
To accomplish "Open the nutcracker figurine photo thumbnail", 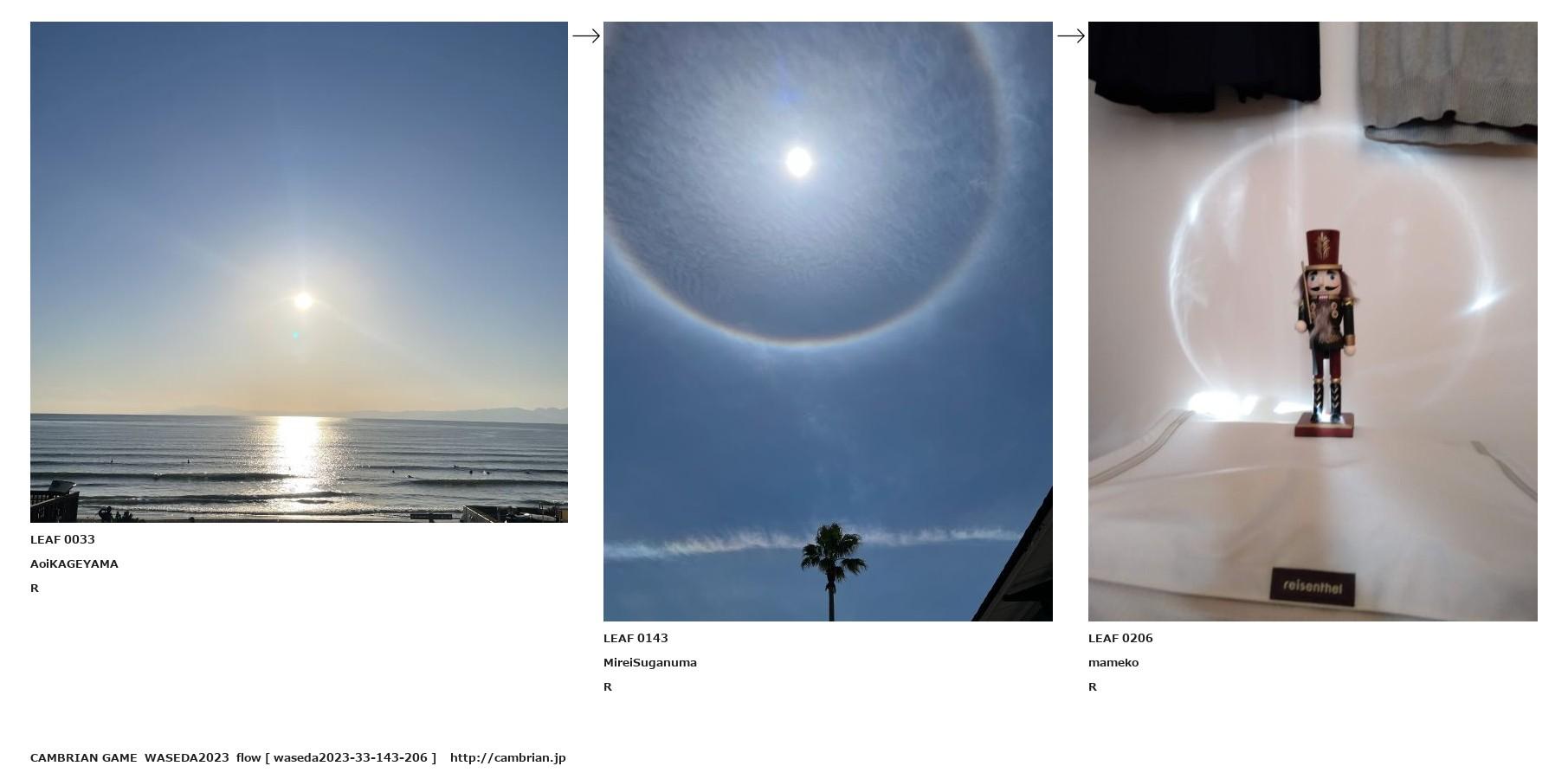I will pos(1313,321).
